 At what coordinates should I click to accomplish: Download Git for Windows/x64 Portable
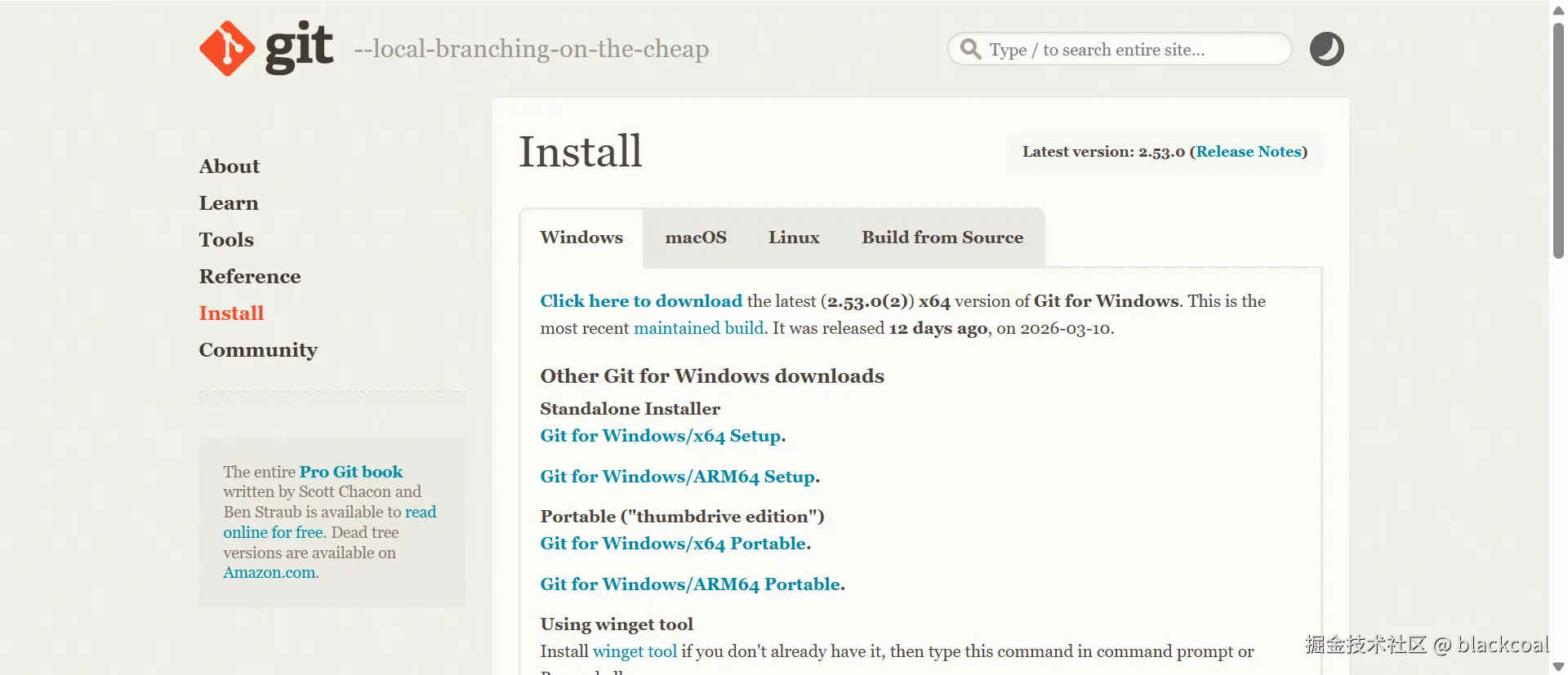(x=674, y=544)
